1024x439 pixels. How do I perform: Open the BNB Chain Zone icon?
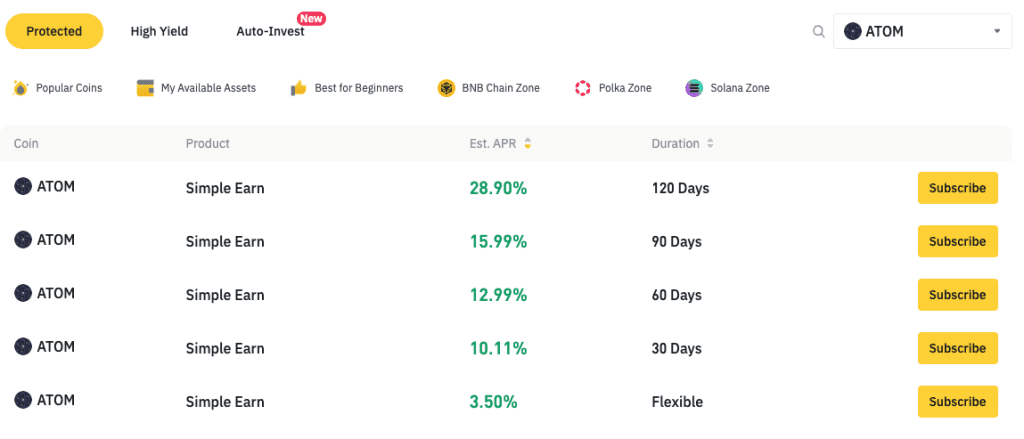click(446, 88)
